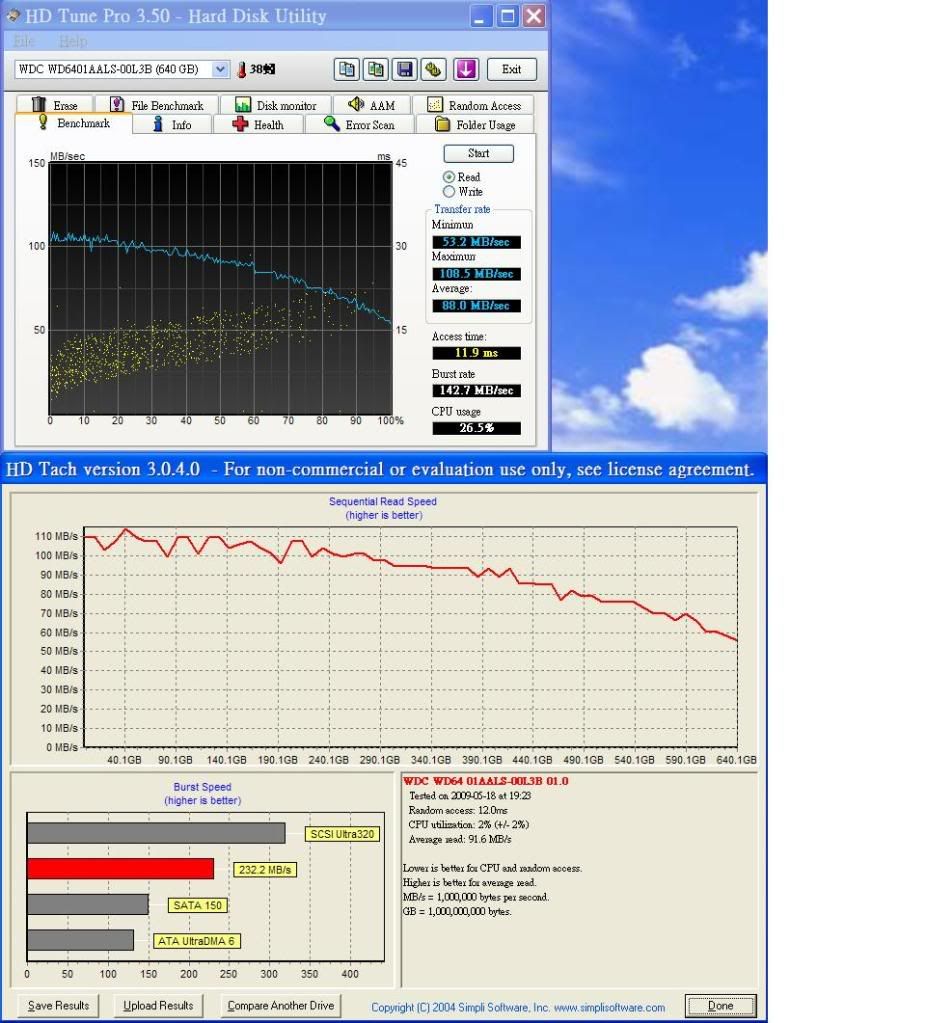The image size is (926, 1023).
Task: Click Compare Another Drive button
Action: click(281, 1005)
